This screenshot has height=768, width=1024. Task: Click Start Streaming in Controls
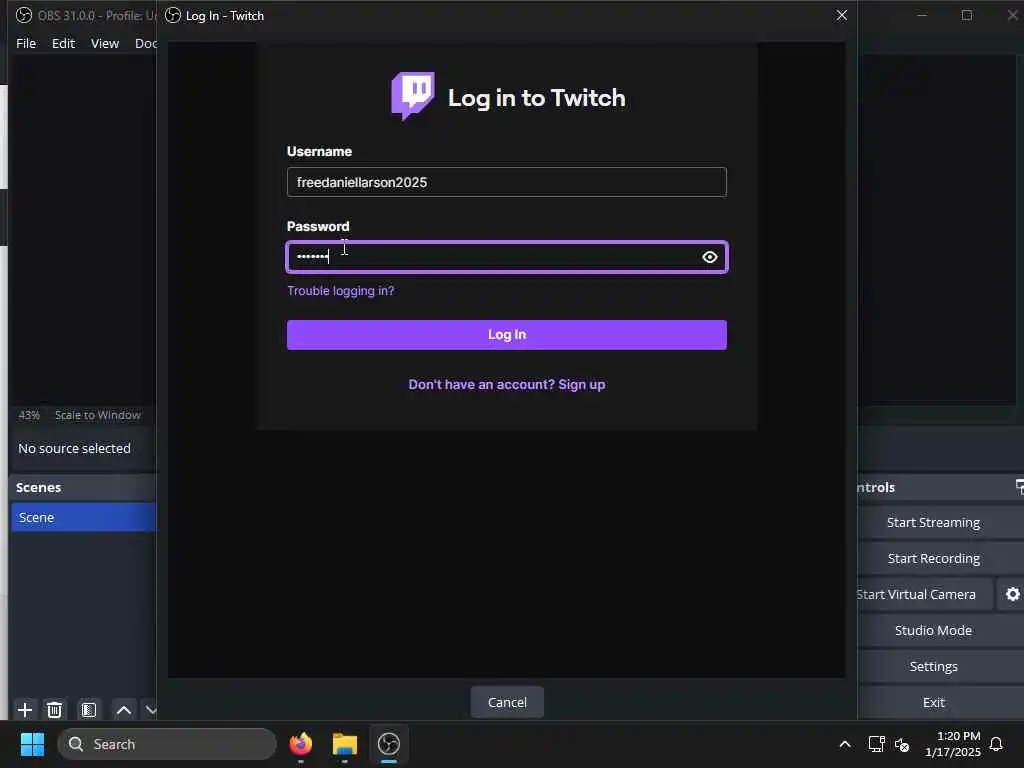(933, 522)
